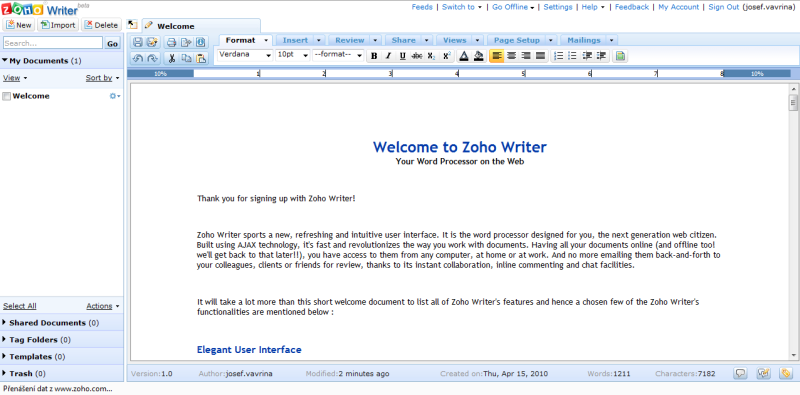The image size is (800, 395).
Task: Switch to the Page Setup tab
Action: tap(517, 40)
